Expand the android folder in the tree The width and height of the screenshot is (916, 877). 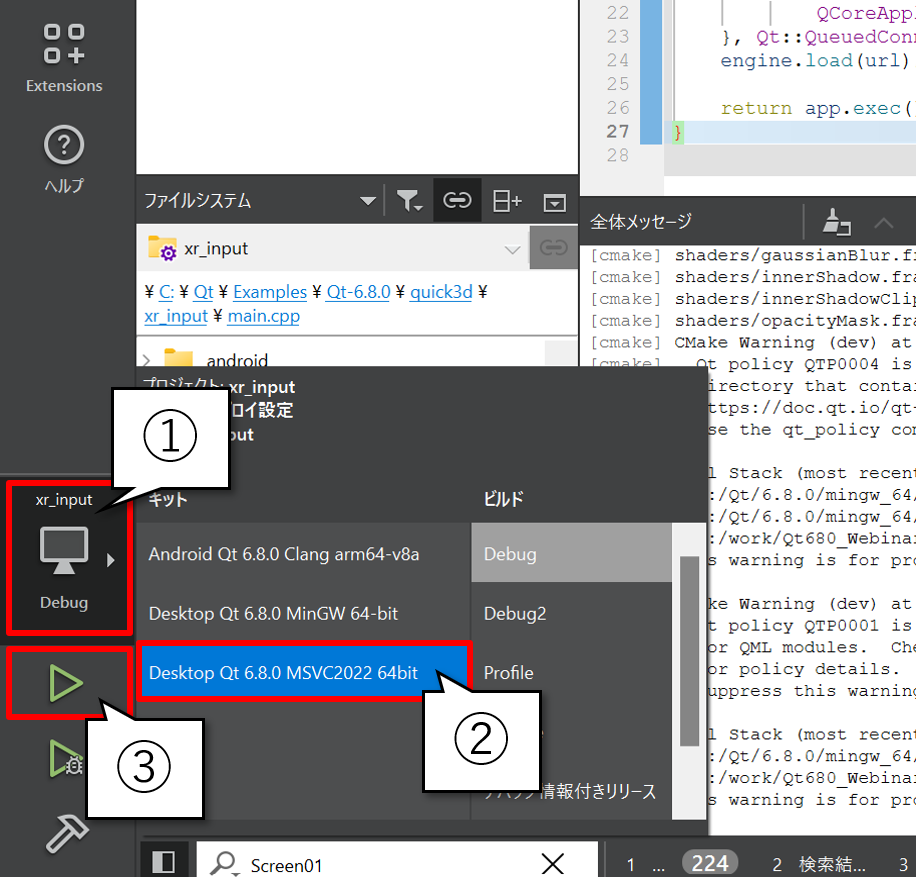tap(147, 360)
